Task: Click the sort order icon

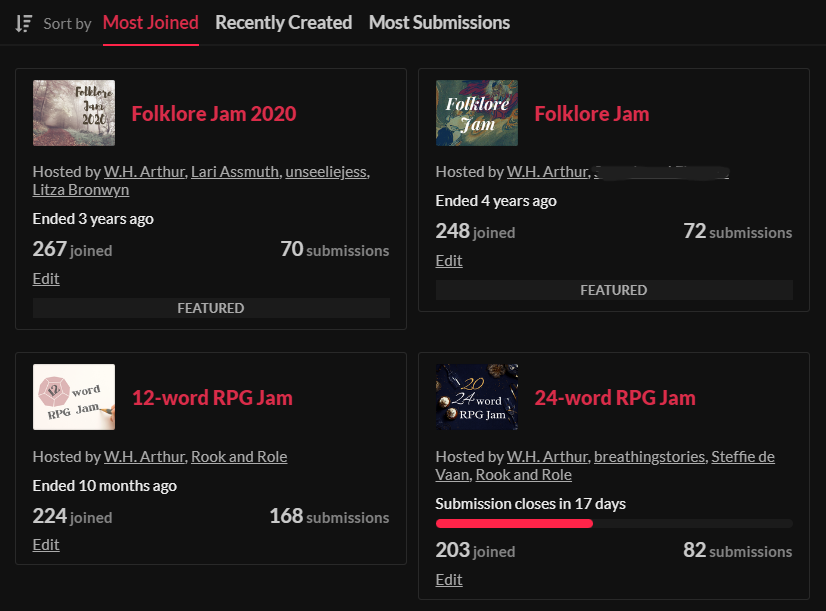Action: [x=24, y=23]
